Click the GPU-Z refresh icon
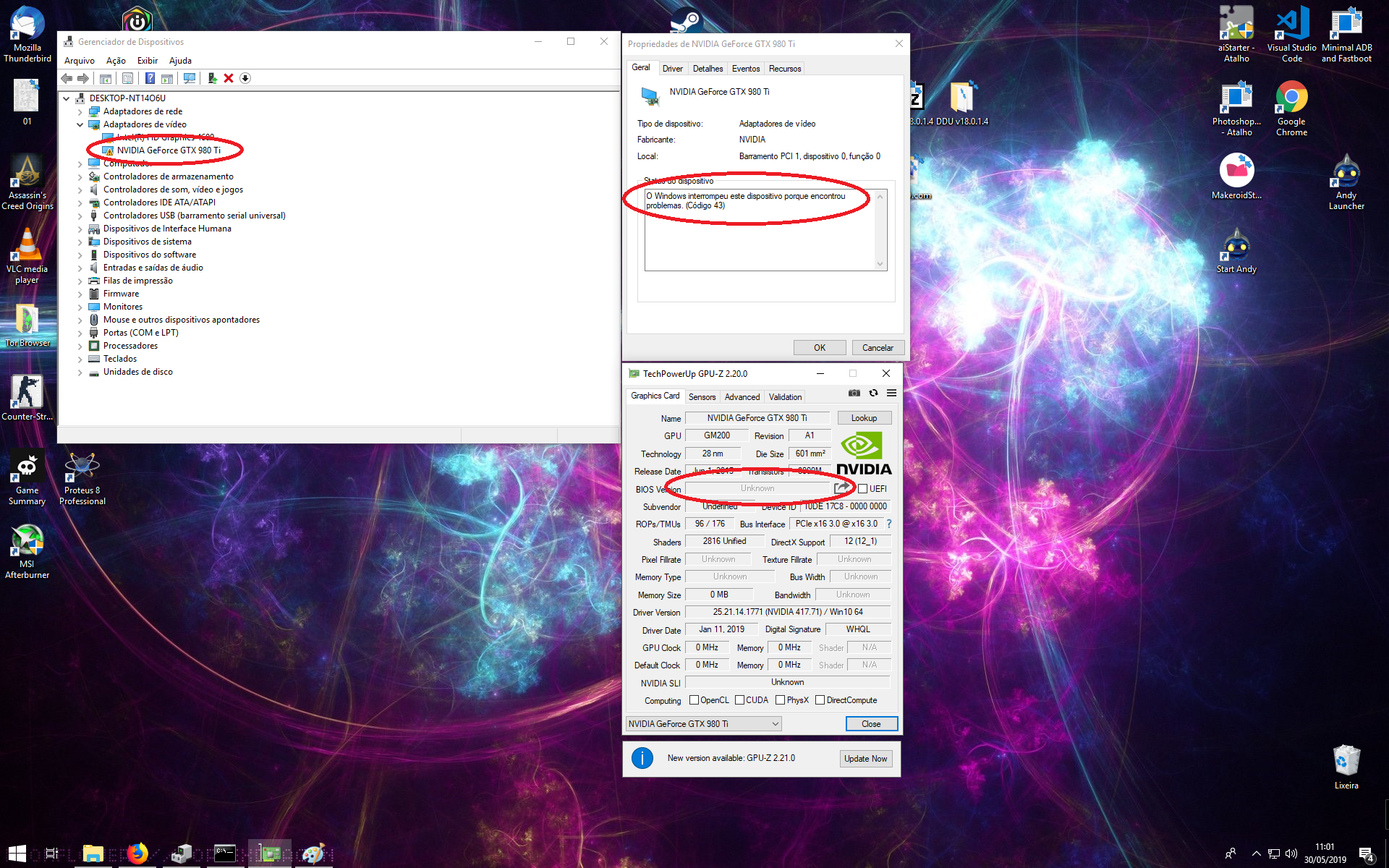 click(x=873, y=393)
